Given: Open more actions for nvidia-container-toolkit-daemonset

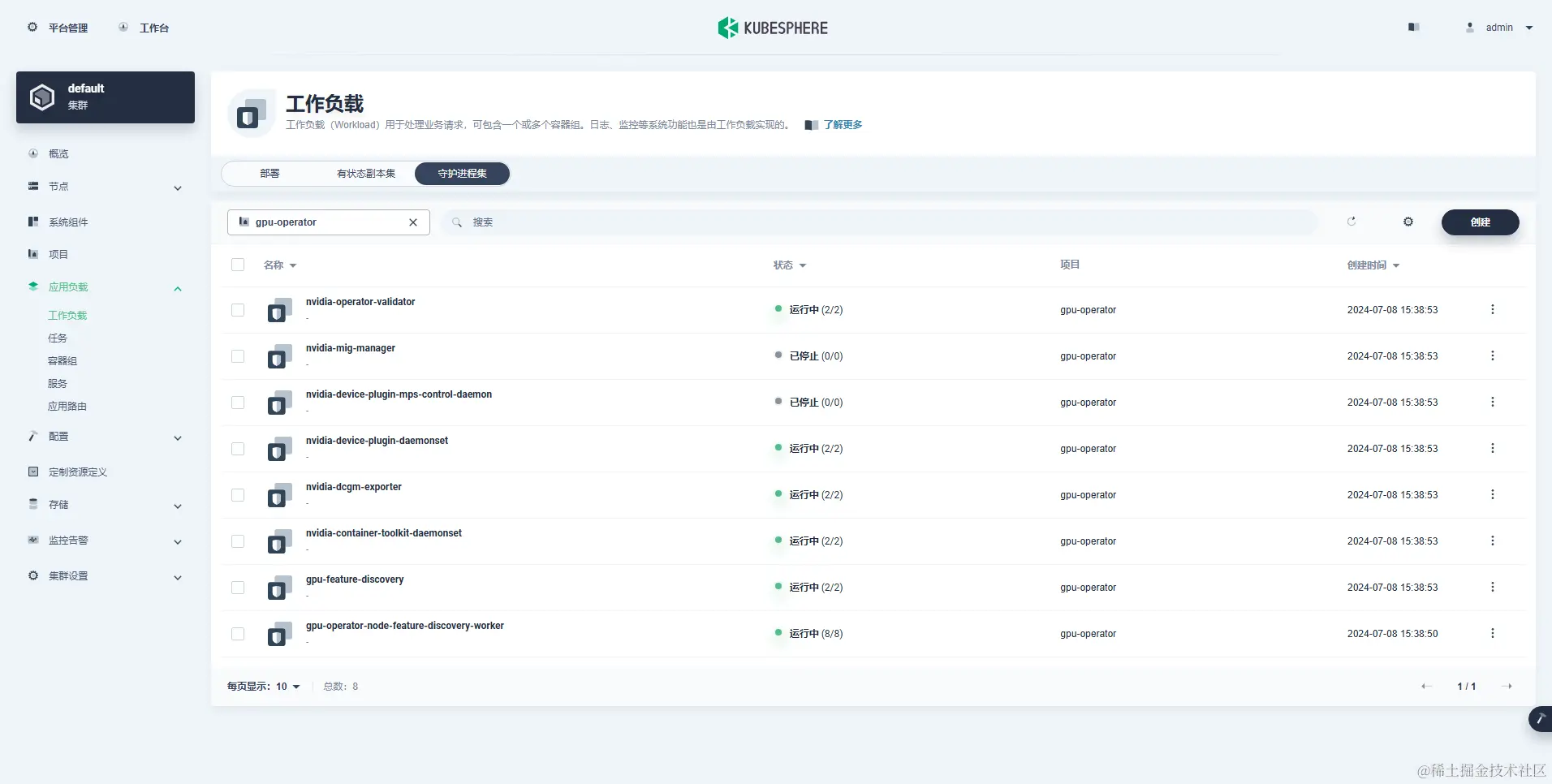Looking at the screenshot, I should click(x=1492, y=541).
